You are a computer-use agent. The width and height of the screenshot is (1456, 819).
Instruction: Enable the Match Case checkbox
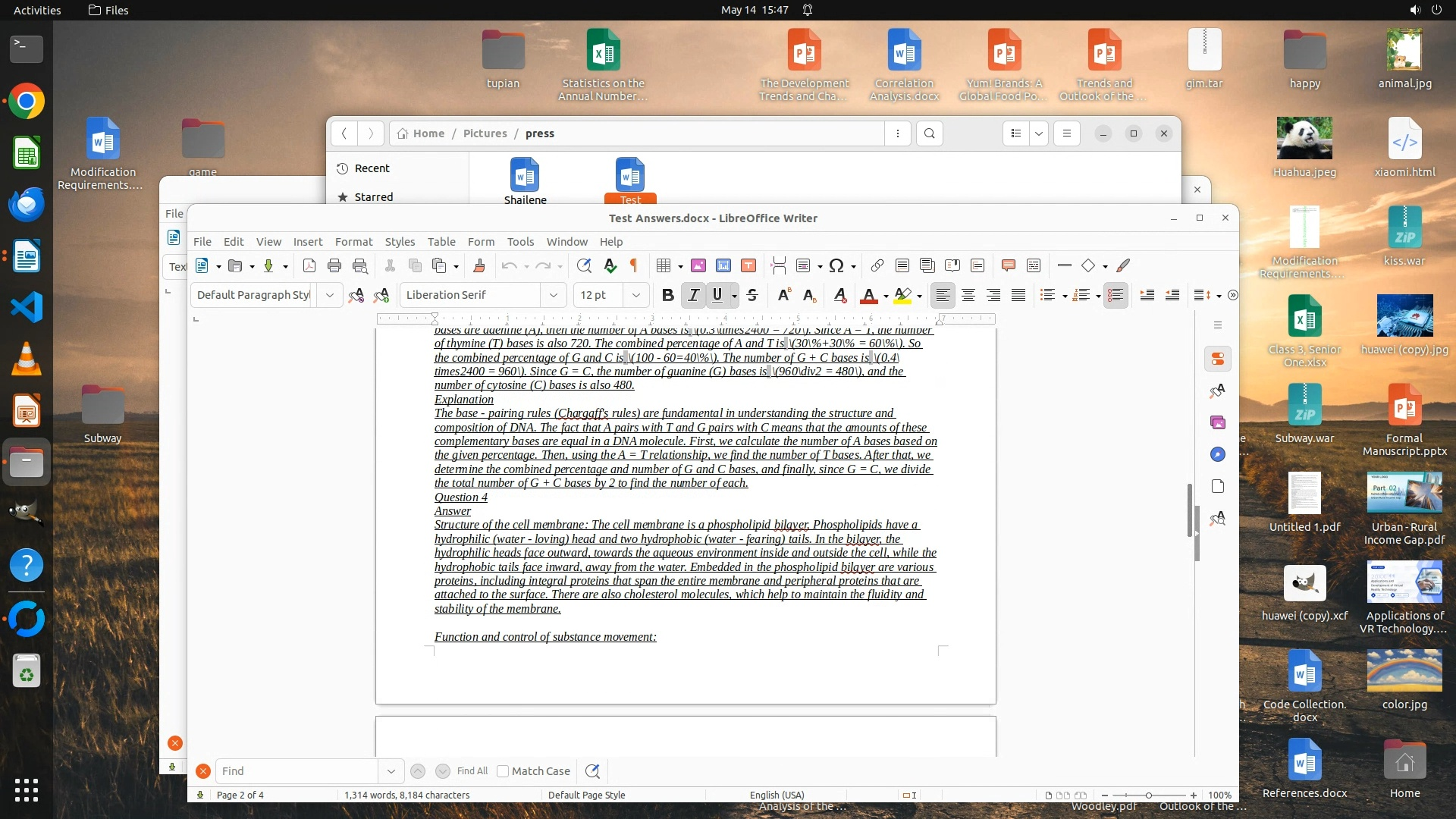503,771
